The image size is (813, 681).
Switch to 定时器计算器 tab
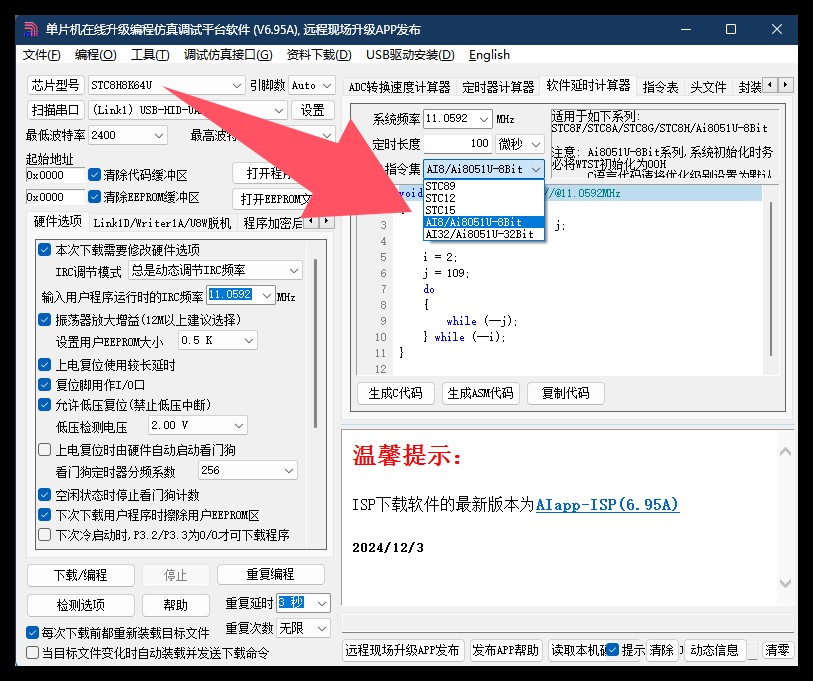(498, 87)
